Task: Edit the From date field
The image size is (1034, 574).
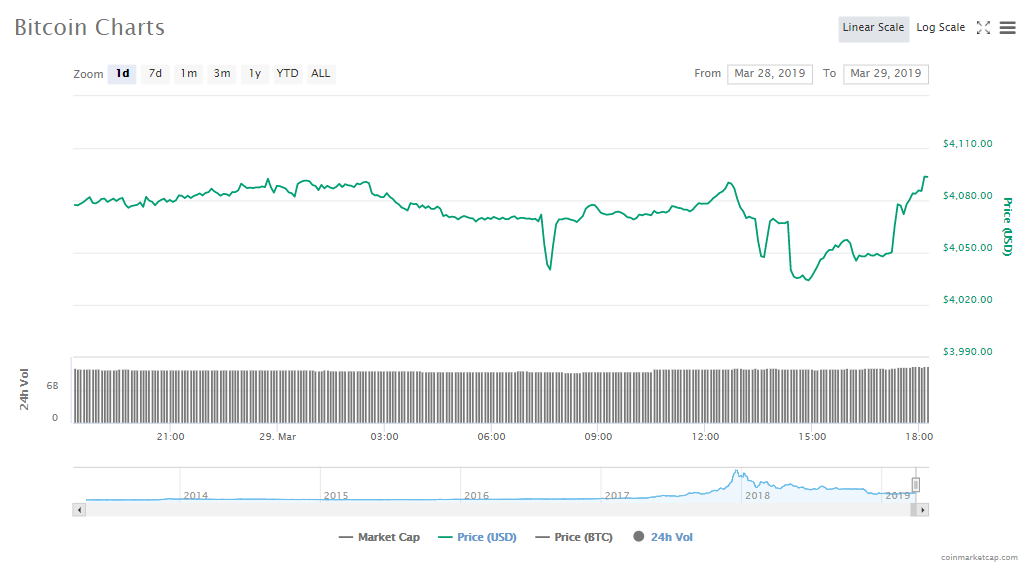Action: [769, 73]
